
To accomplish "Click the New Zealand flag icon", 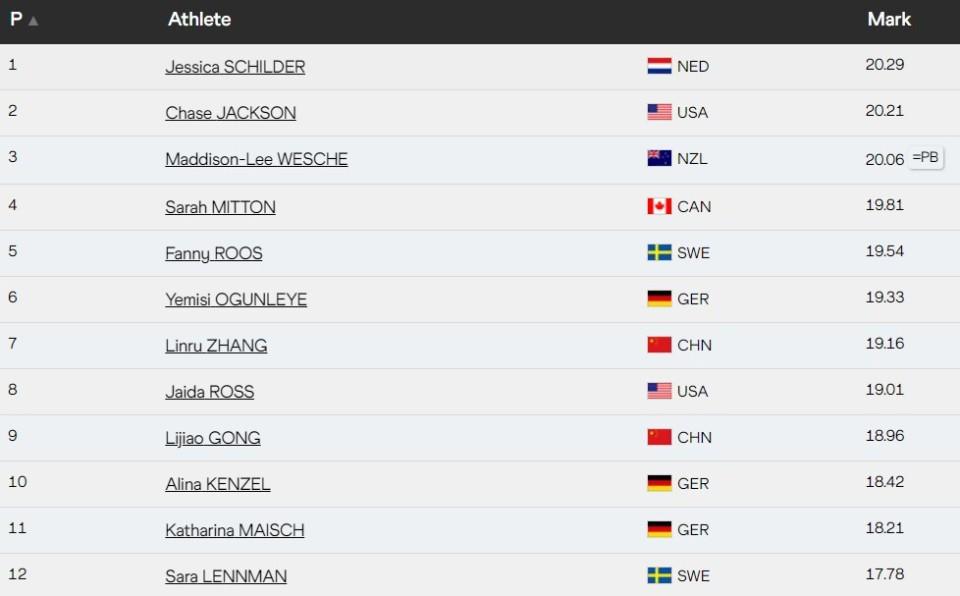I will [x=659, y=159].
